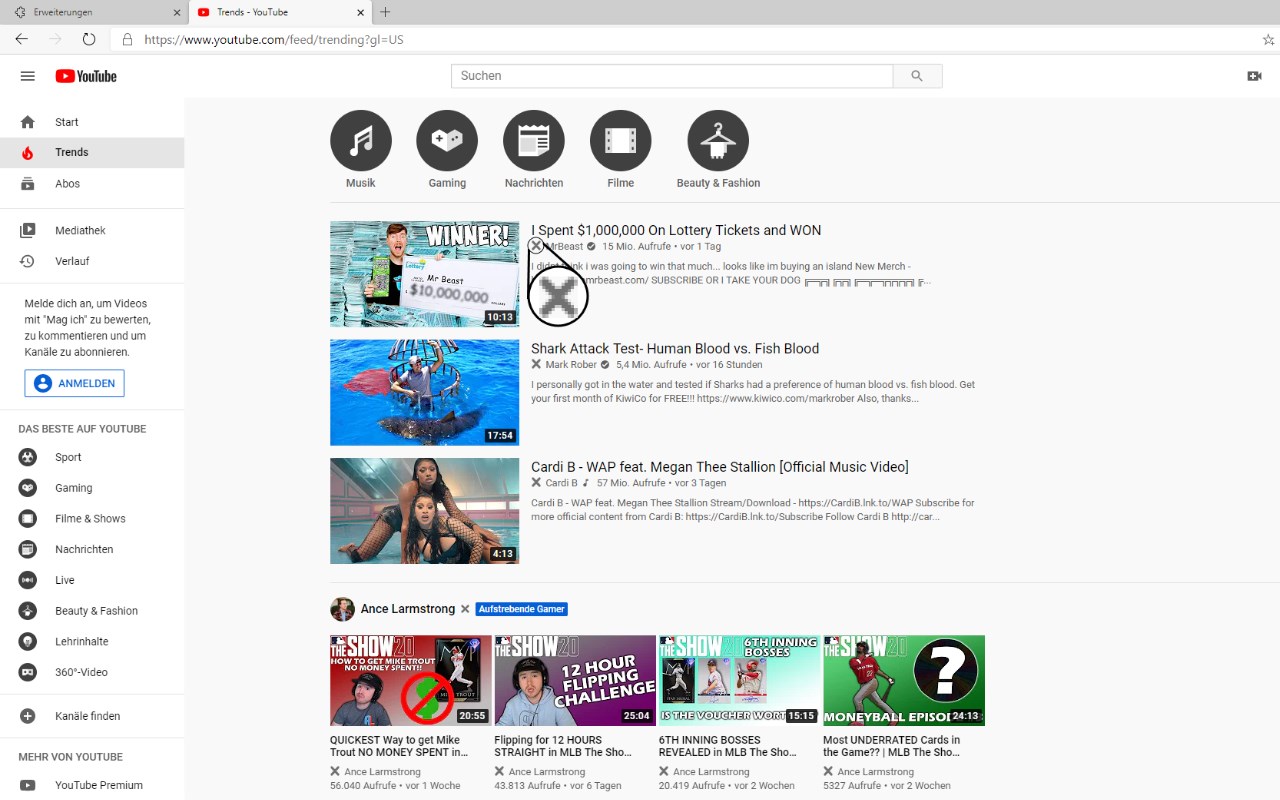
Task: Open the MrBeast lottery video thumbnail
Action: (x=425, y=274)
